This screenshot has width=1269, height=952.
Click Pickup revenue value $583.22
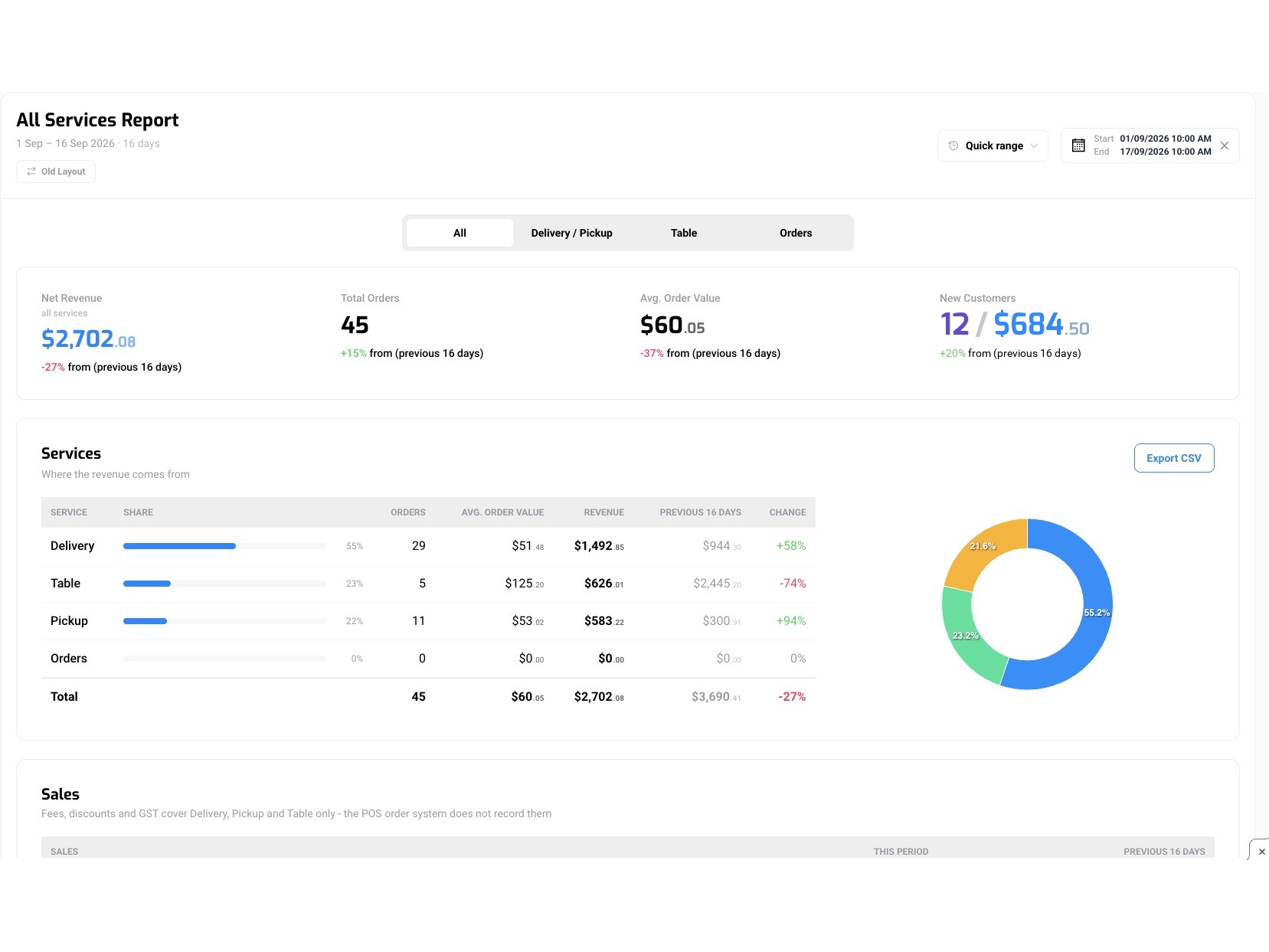click(x=603, y=621)
